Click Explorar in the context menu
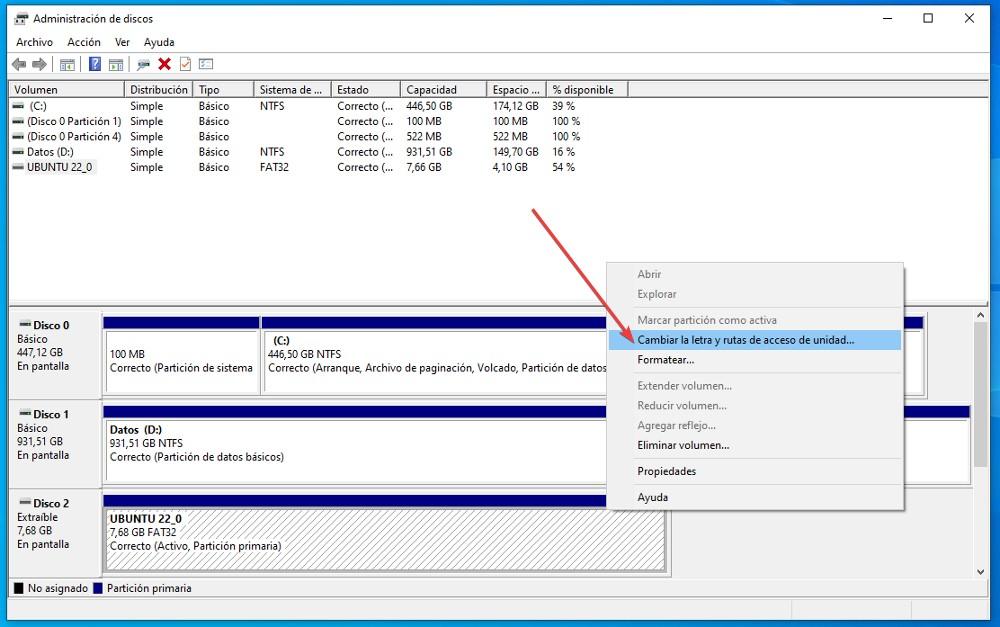This screenshot has width=1000, height=627. (658, 293)
